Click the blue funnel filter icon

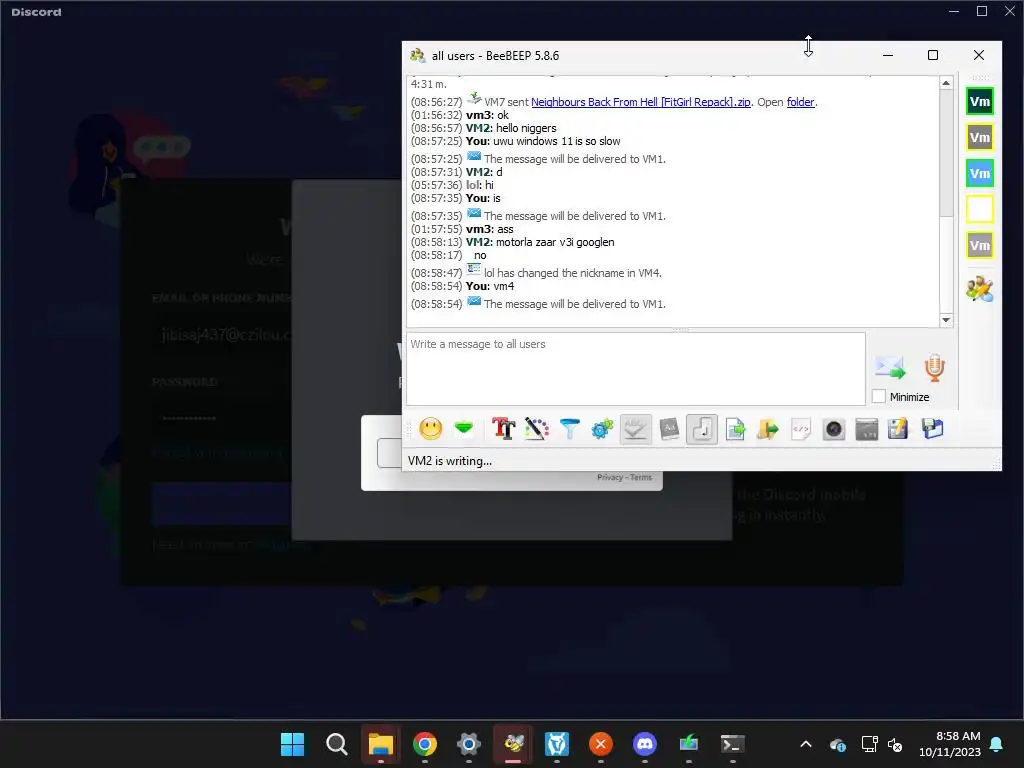pos(569,429)
